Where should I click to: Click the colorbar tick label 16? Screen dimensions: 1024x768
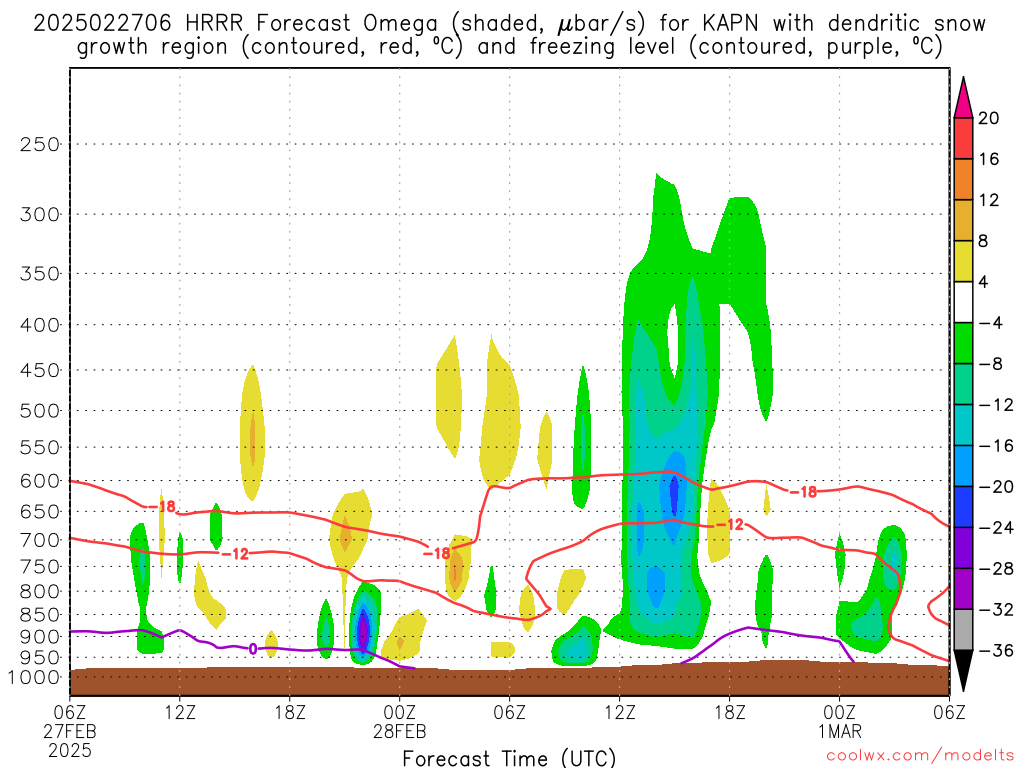[x=988, y=159]
